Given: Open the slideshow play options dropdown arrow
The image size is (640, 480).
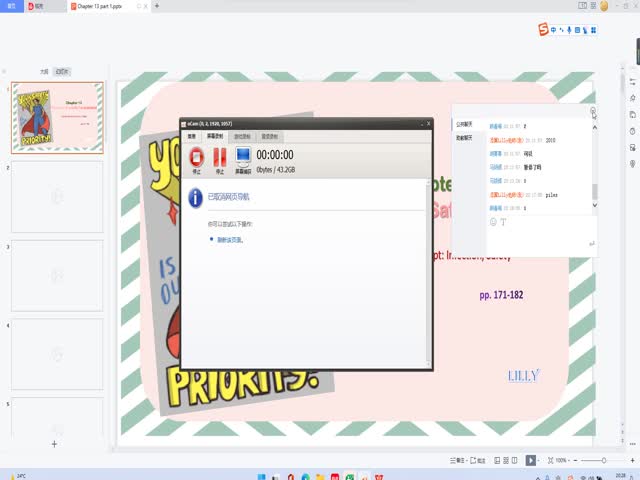Looking at the screenshot, I should pyautogui.click(x=539, y=460).
